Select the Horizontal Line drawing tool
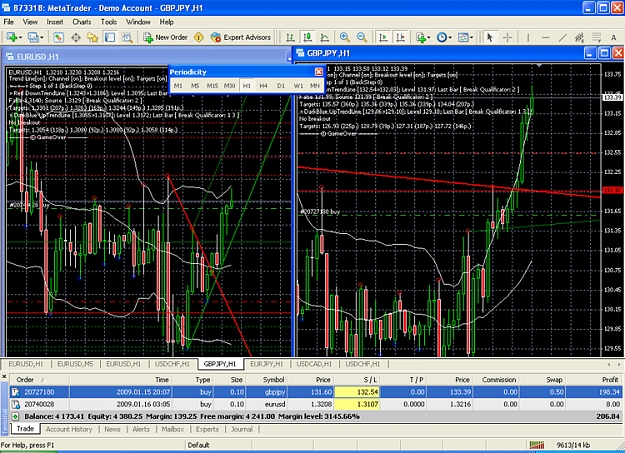The image size is (625, 453). point(546,37)
